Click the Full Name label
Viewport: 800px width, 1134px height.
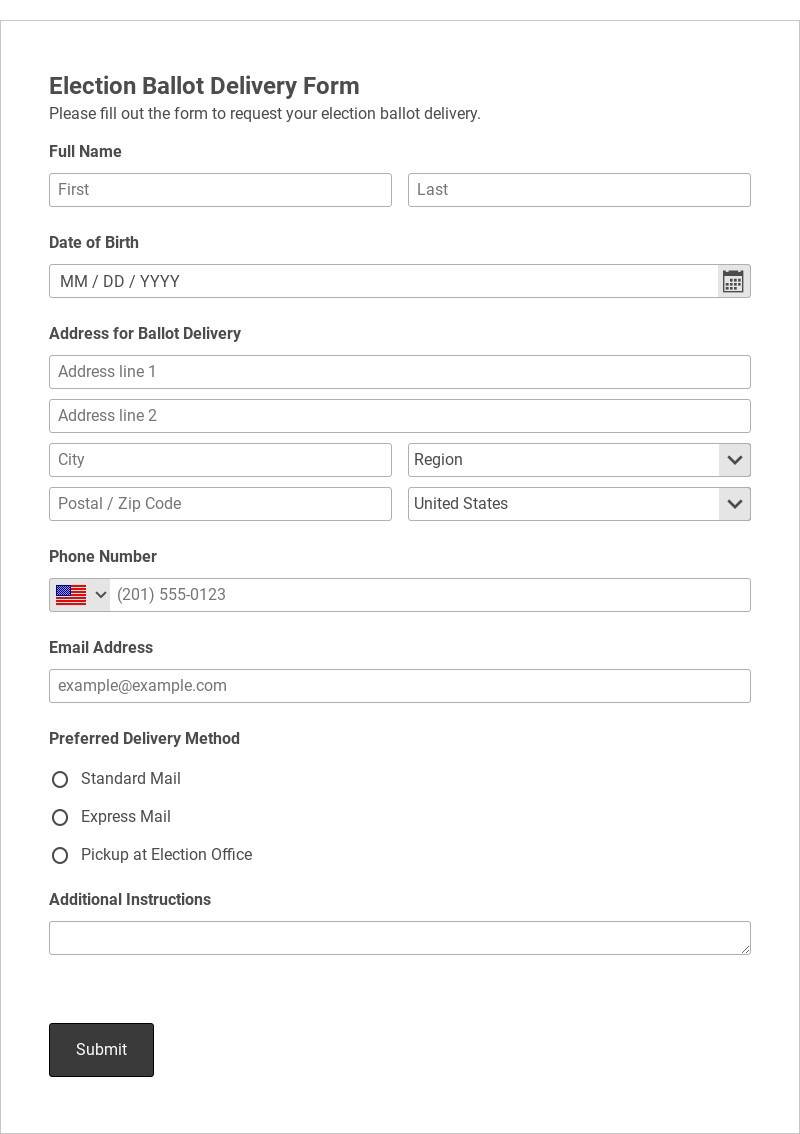tap(85, 151)
